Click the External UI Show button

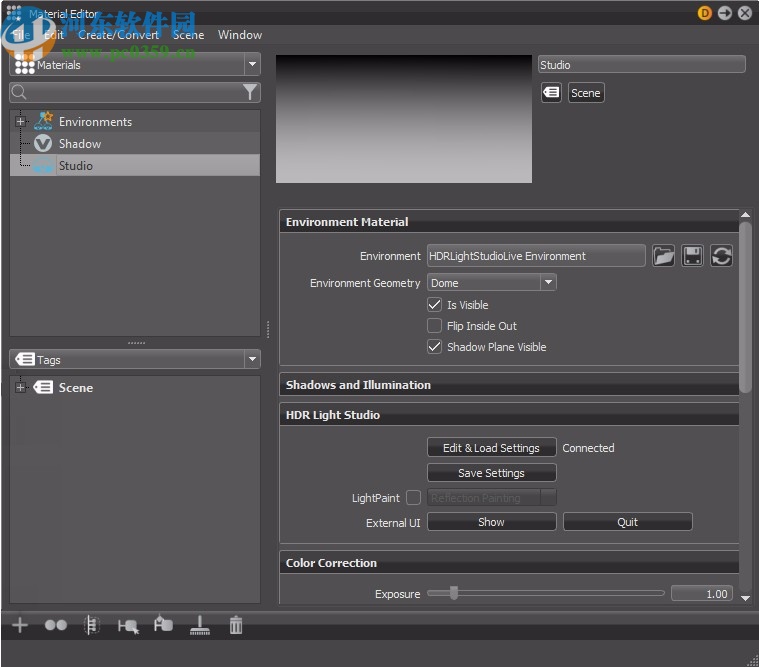491,522
